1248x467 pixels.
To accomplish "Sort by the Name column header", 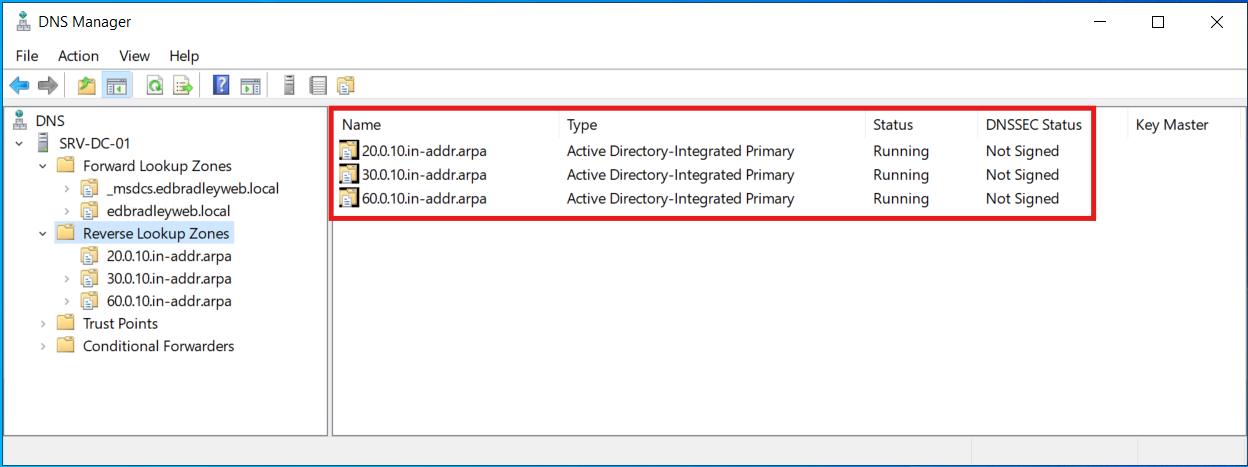I will pos(446,125).
